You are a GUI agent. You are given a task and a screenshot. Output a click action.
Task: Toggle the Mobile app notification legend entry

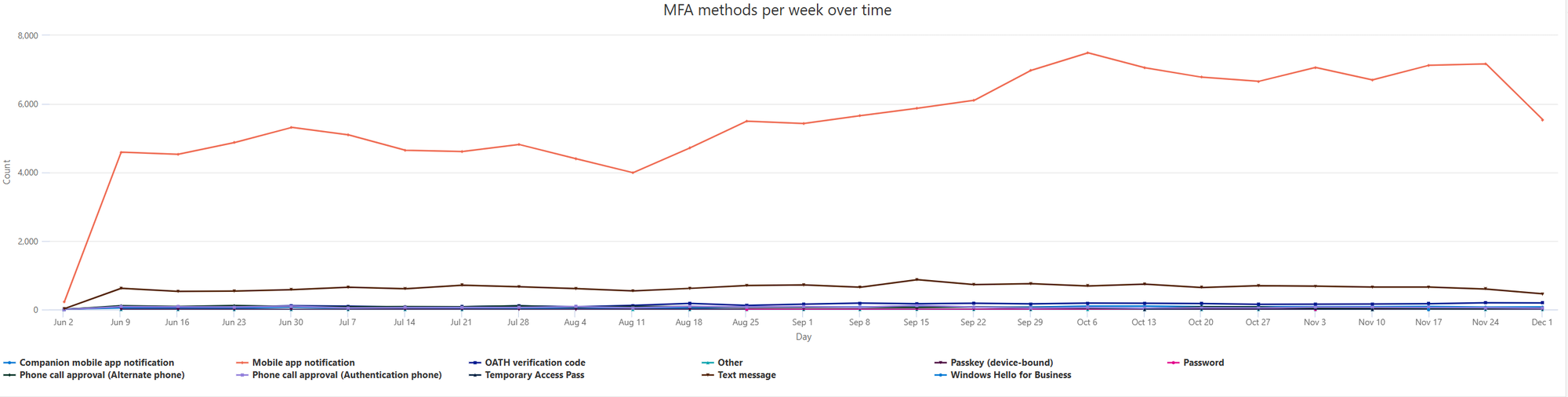(x=303, y=362)
